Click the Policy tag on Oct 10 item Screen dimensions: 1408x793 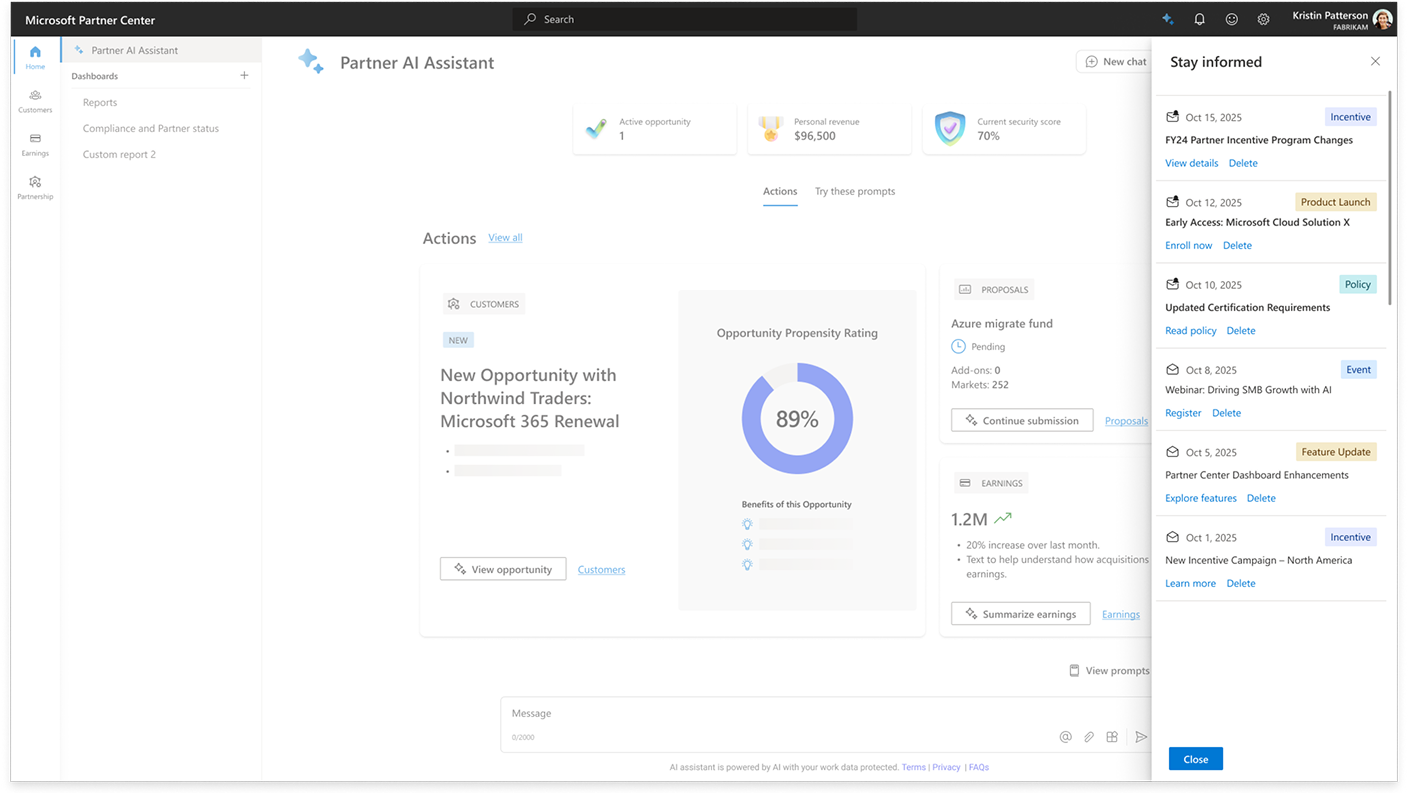pyautogui.click(x=1357, y=285)
